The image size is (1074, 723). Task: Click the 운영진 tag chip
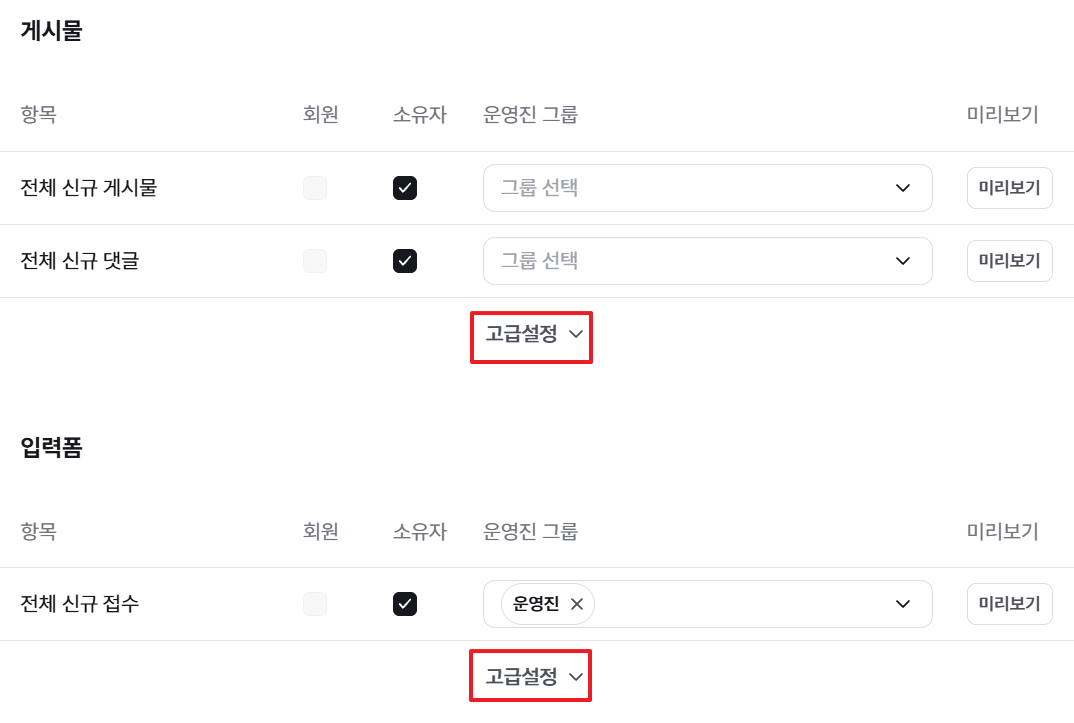(x=536, y=604)
